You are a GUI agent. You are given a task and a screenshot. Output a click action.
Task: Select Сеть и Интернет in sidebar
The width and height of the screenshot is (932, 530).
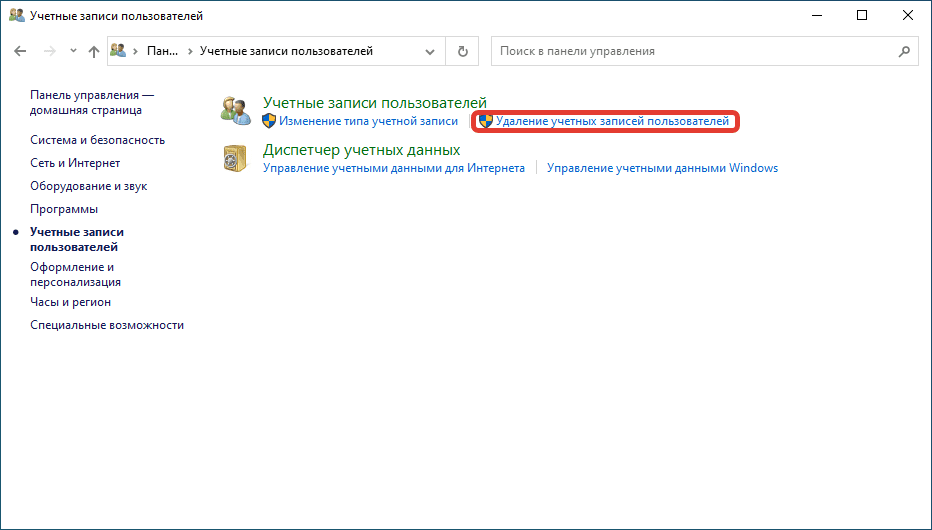pyautogui.click(x=75, y=163)
